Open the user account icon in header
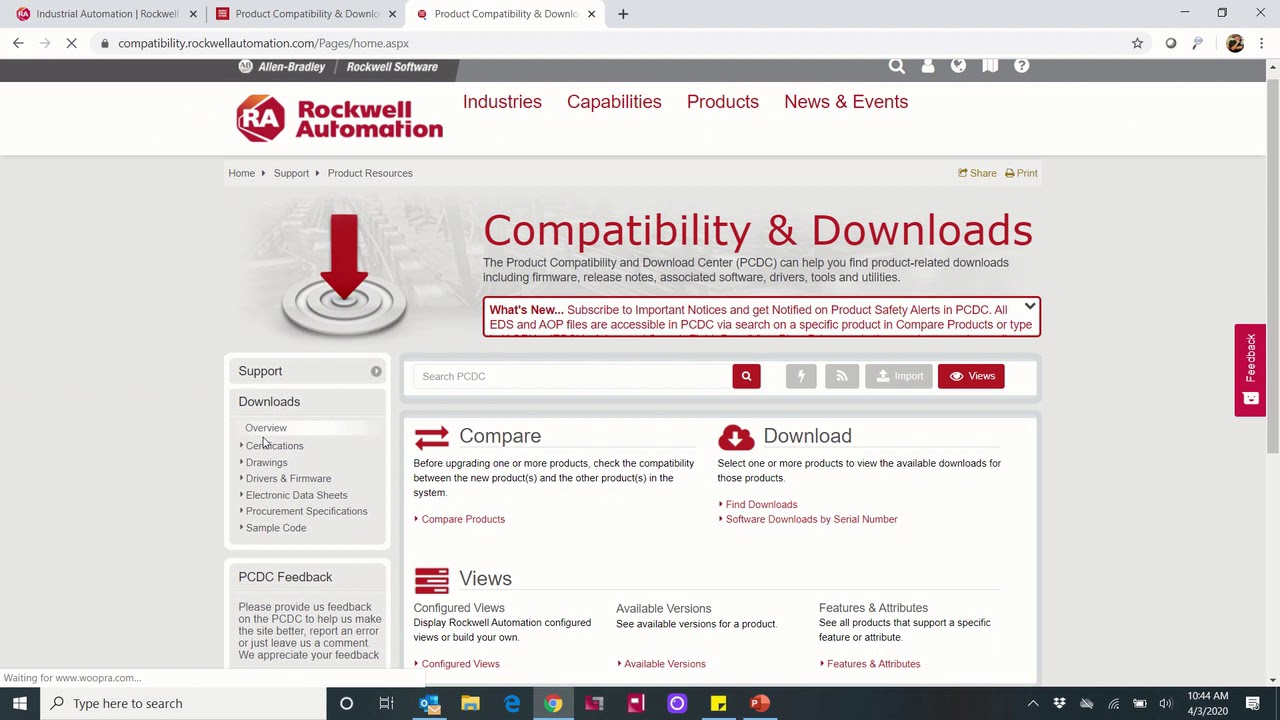1280x720 pixels. pyautogui.click(x=928, y=66)
